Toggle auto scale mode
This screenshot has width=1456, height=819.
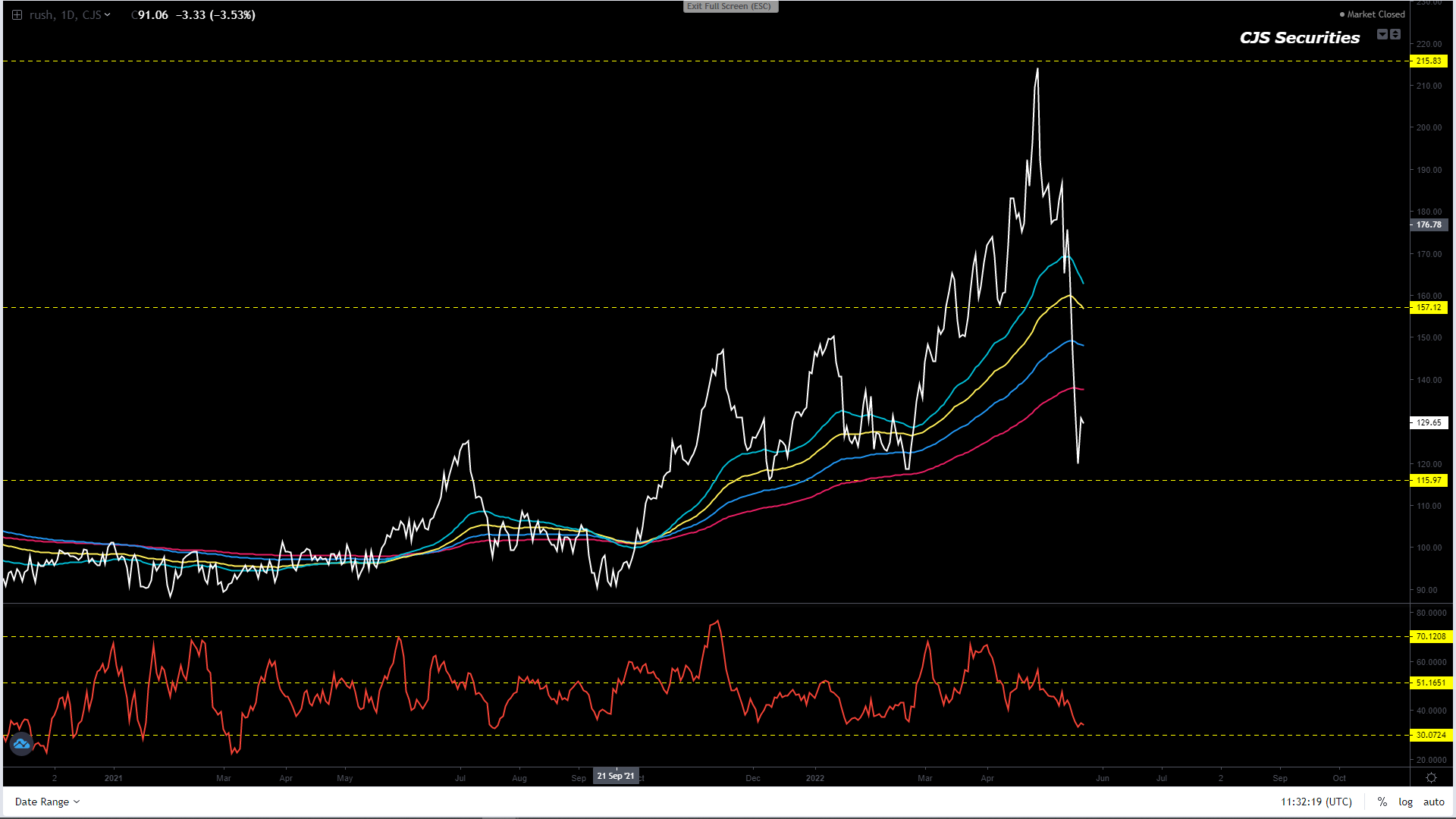[x=1433, y=802]
